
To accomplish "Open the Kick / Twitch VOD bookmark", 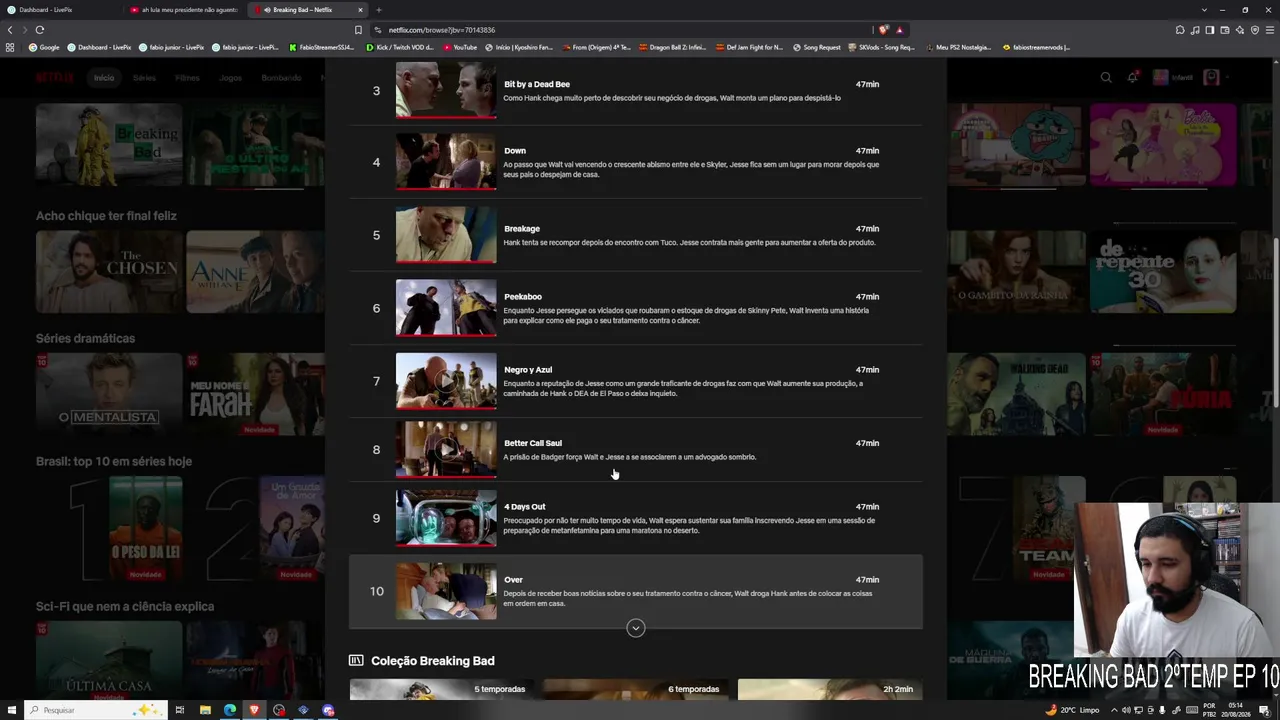I will click(400, 47).
